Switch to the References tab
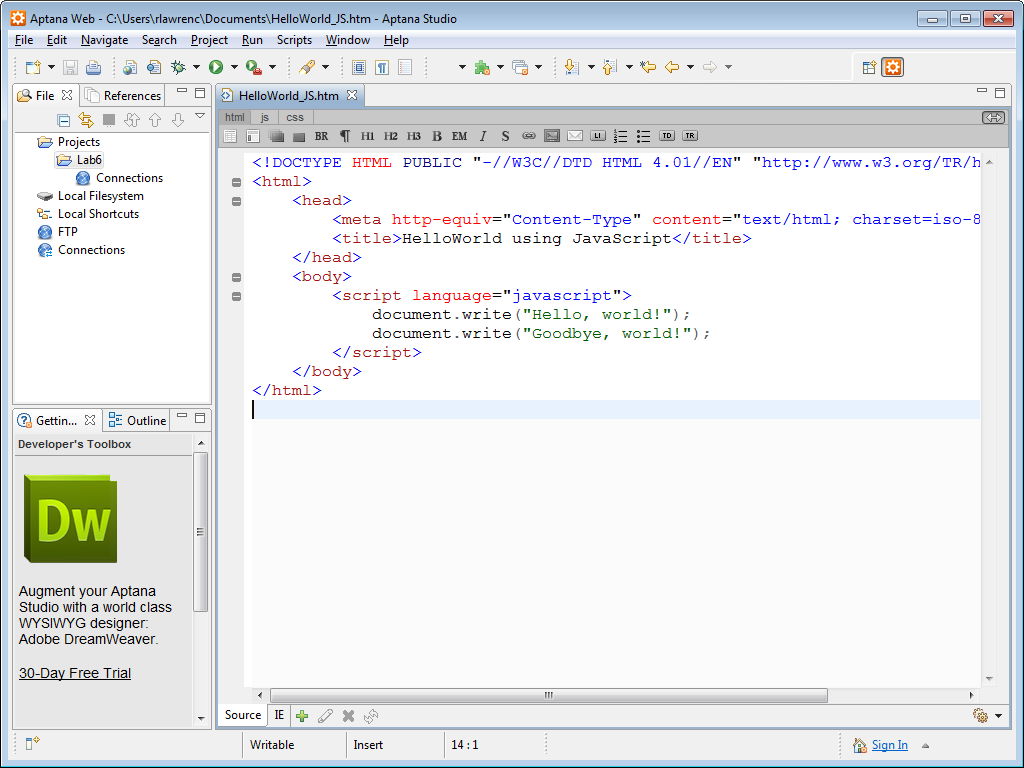1024x768 pixels. (x=123, y=95)
